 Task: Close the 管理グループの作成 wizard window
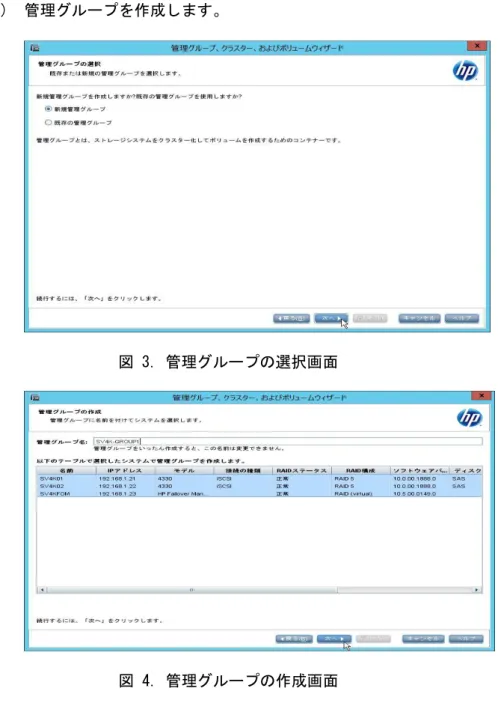[x=481, y=396]
